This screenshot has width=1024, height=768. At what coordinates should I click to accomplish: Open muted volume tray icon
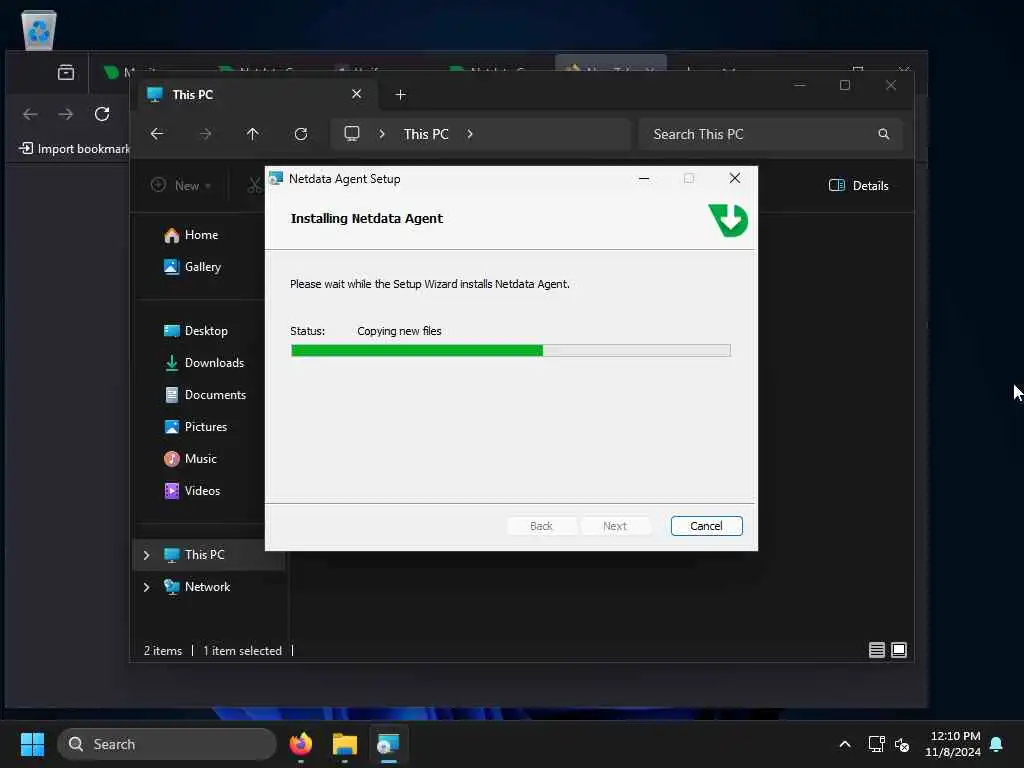(902, 744)
